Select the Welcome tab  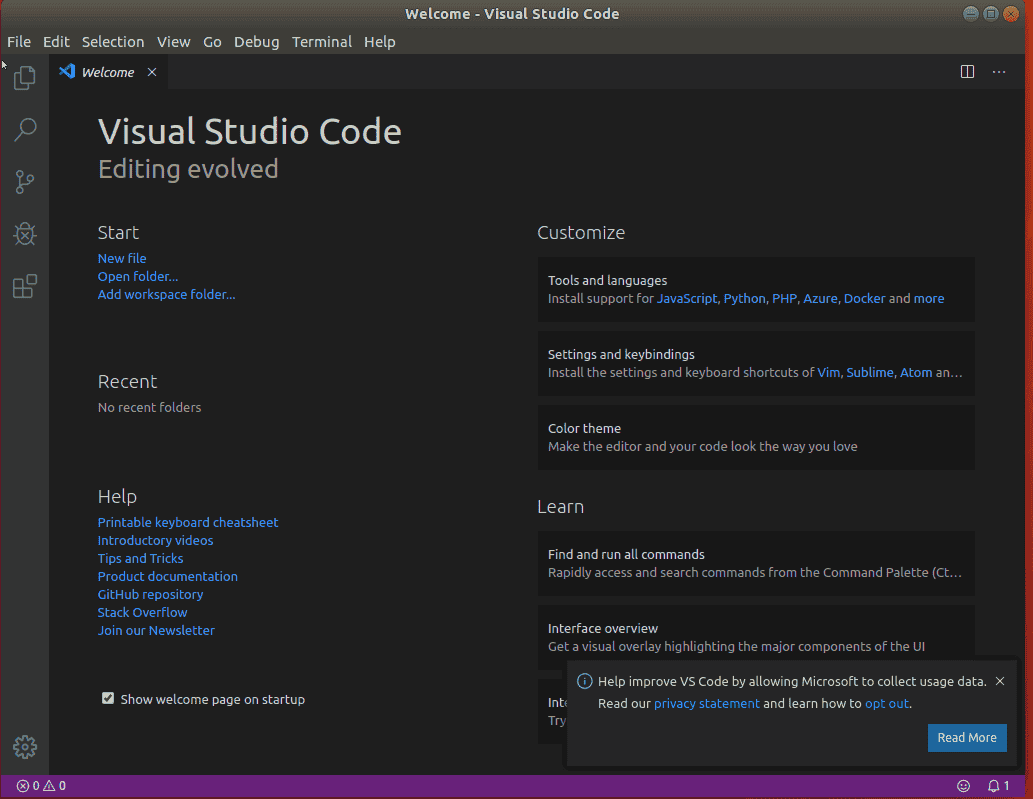(x=108, y=72)
